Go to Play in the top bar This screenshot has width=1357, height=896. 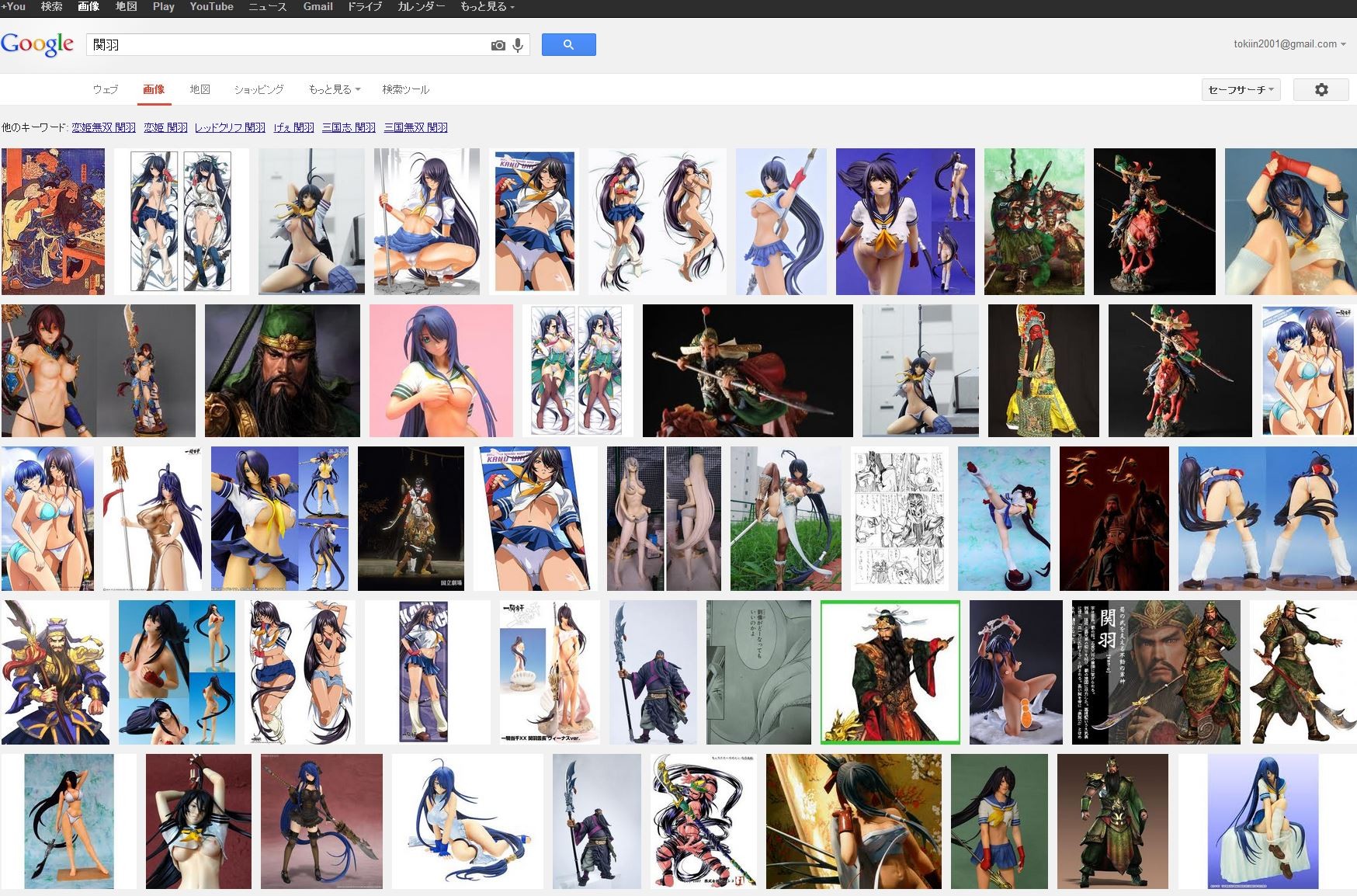pos(163,7)
